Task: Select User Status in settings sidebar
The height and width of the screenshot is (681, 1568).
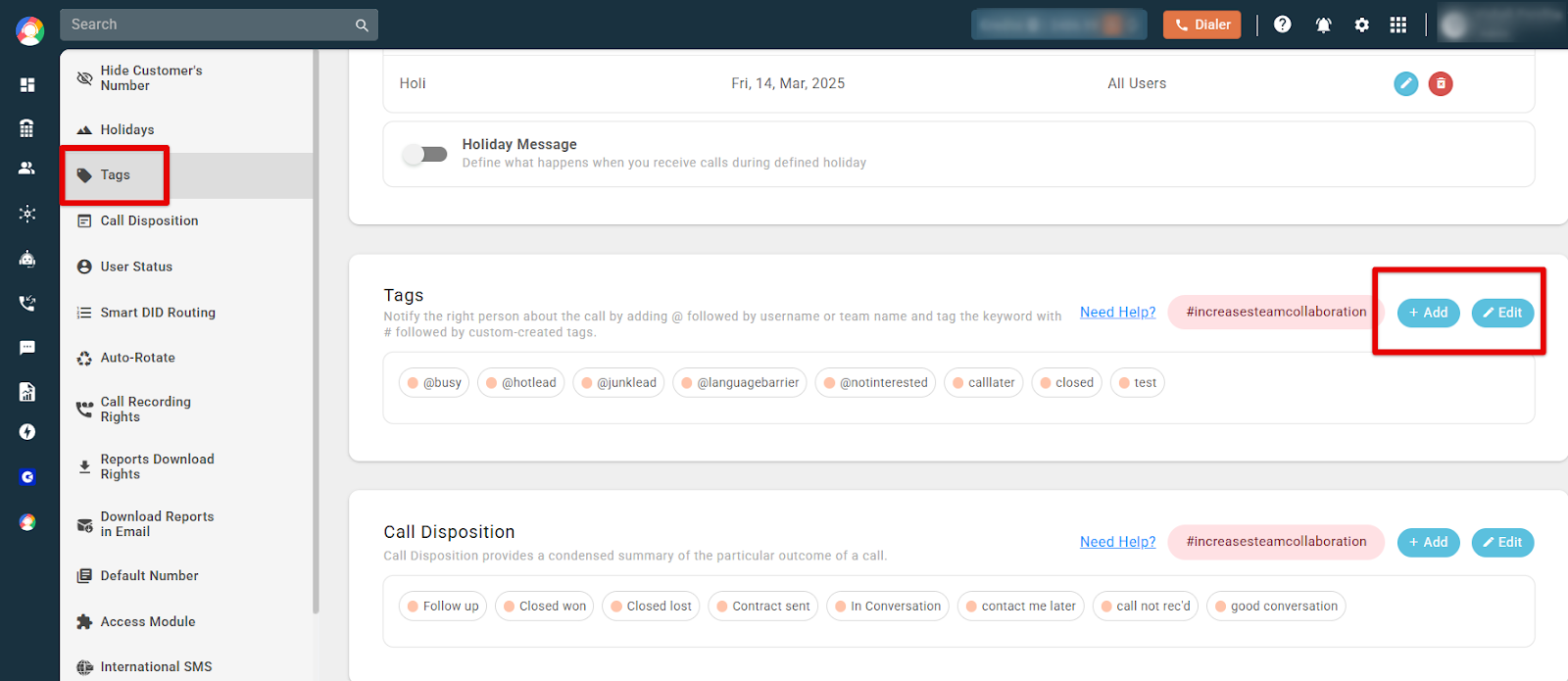Action: tap(186, 267)
